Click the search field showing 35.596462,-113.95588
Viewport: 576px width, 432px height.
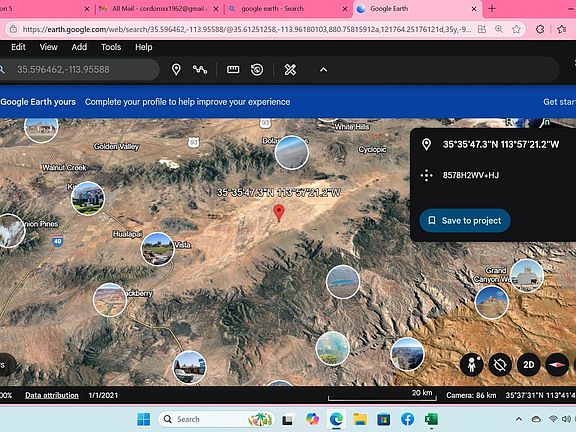point(79,69)
